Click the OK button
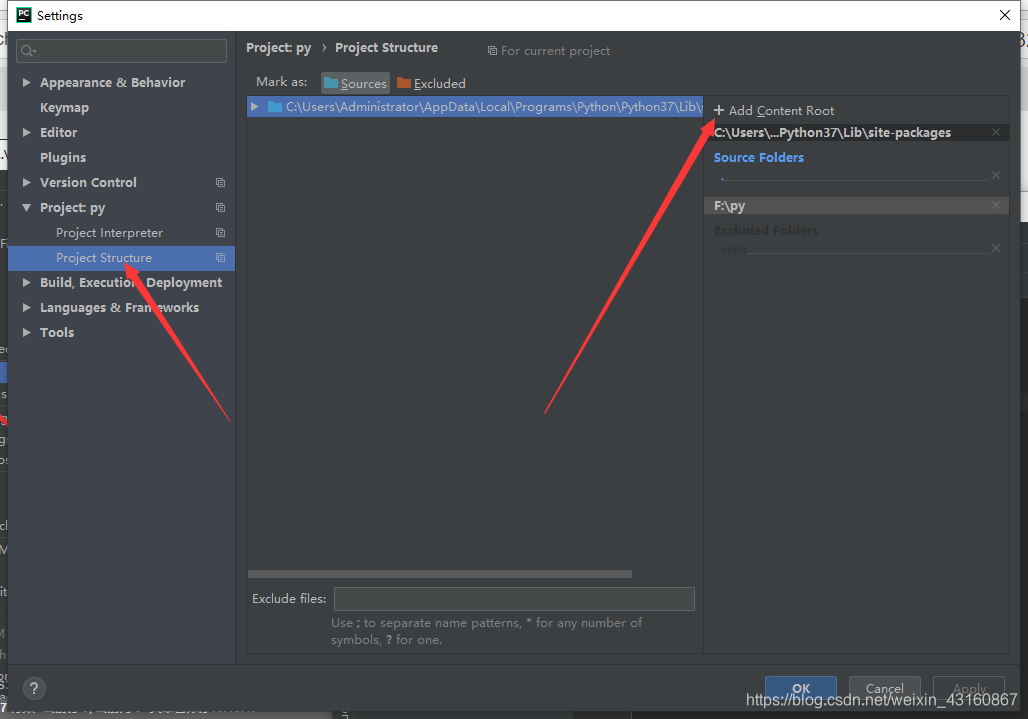 pyautogui.click(x=801, y=688)
